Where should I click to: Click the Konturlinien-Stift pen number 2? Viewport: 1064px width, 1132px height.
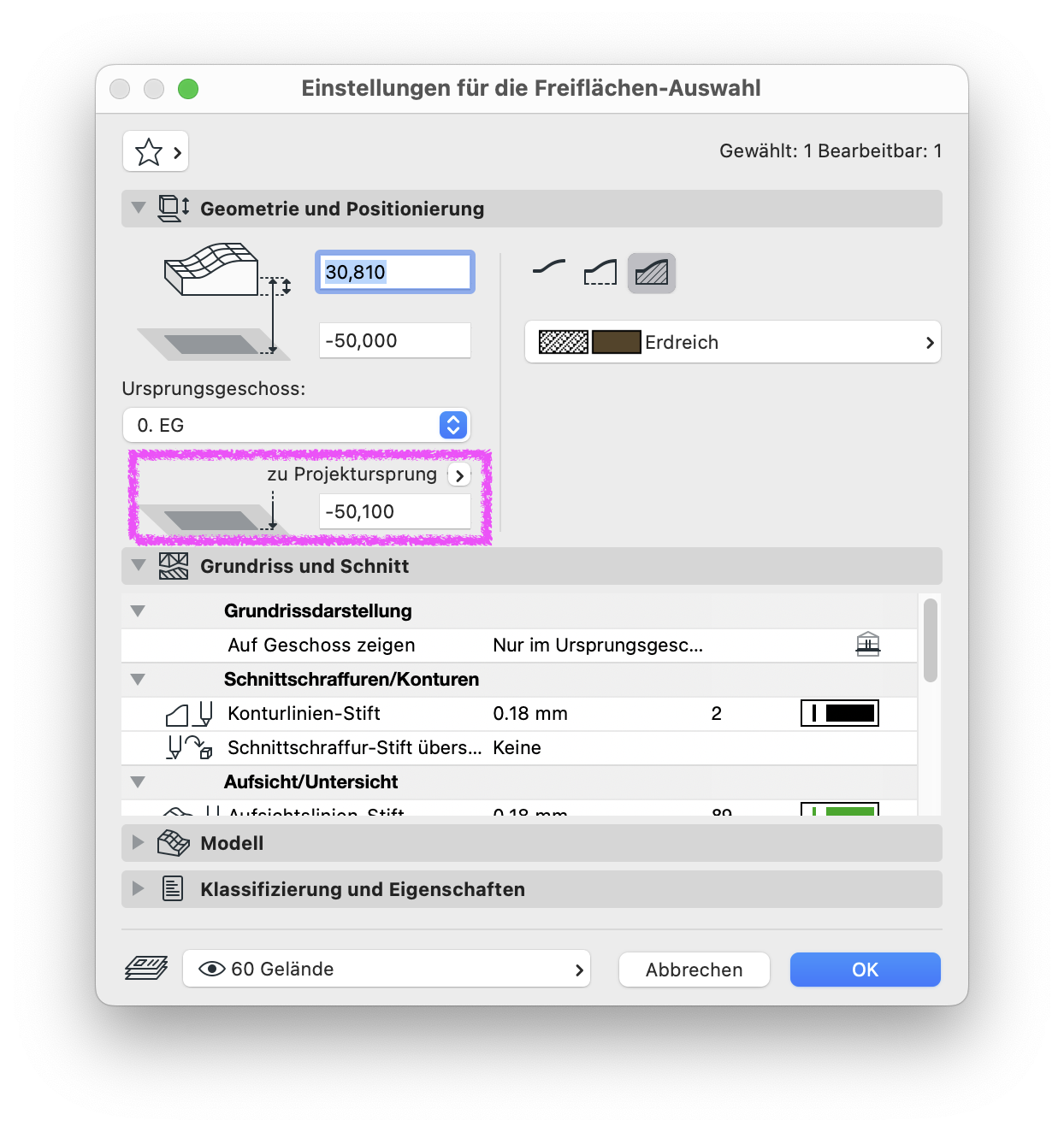tap(717, 713)
